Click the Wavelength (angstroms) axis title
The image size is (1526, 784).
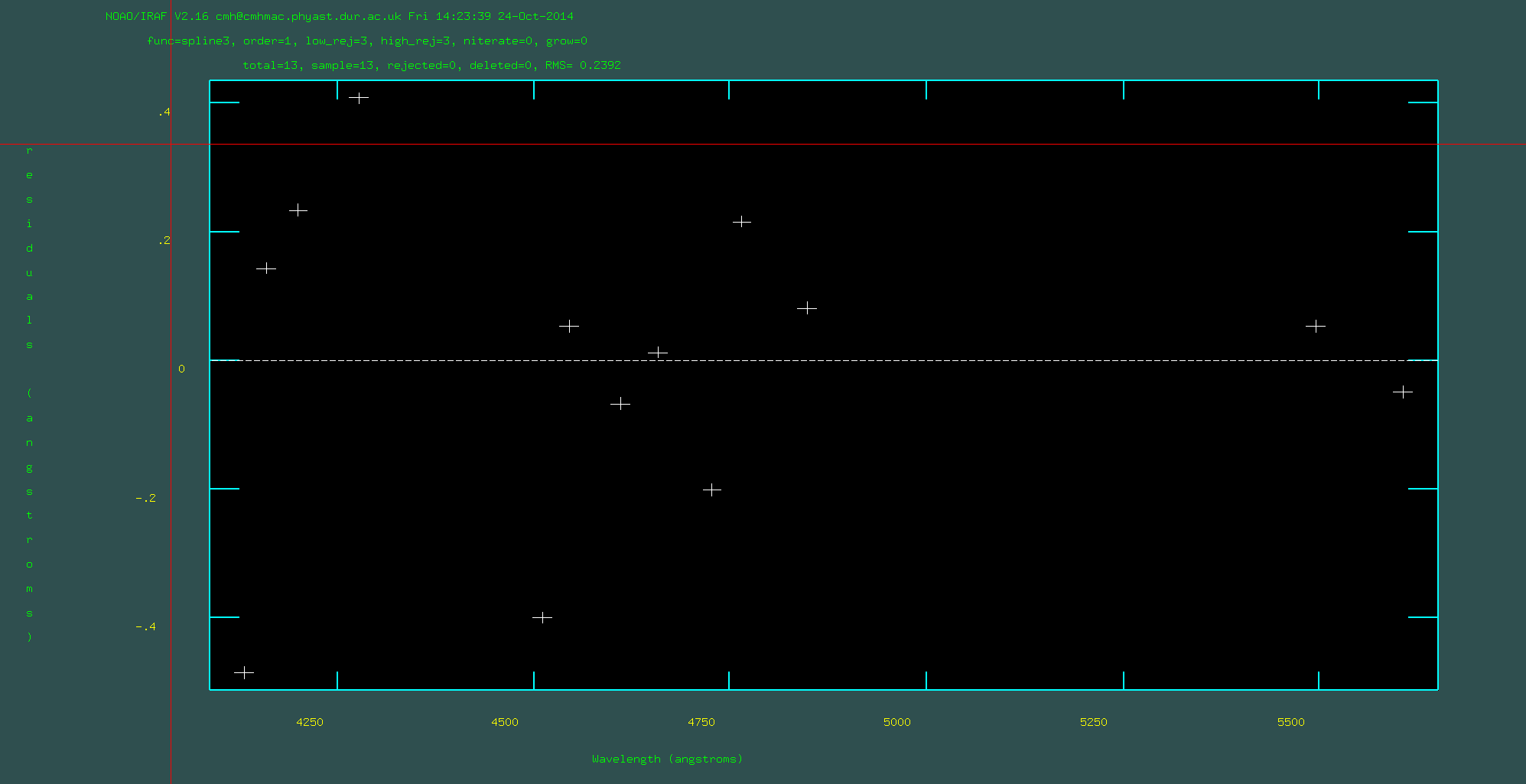(x=667, y=759)
